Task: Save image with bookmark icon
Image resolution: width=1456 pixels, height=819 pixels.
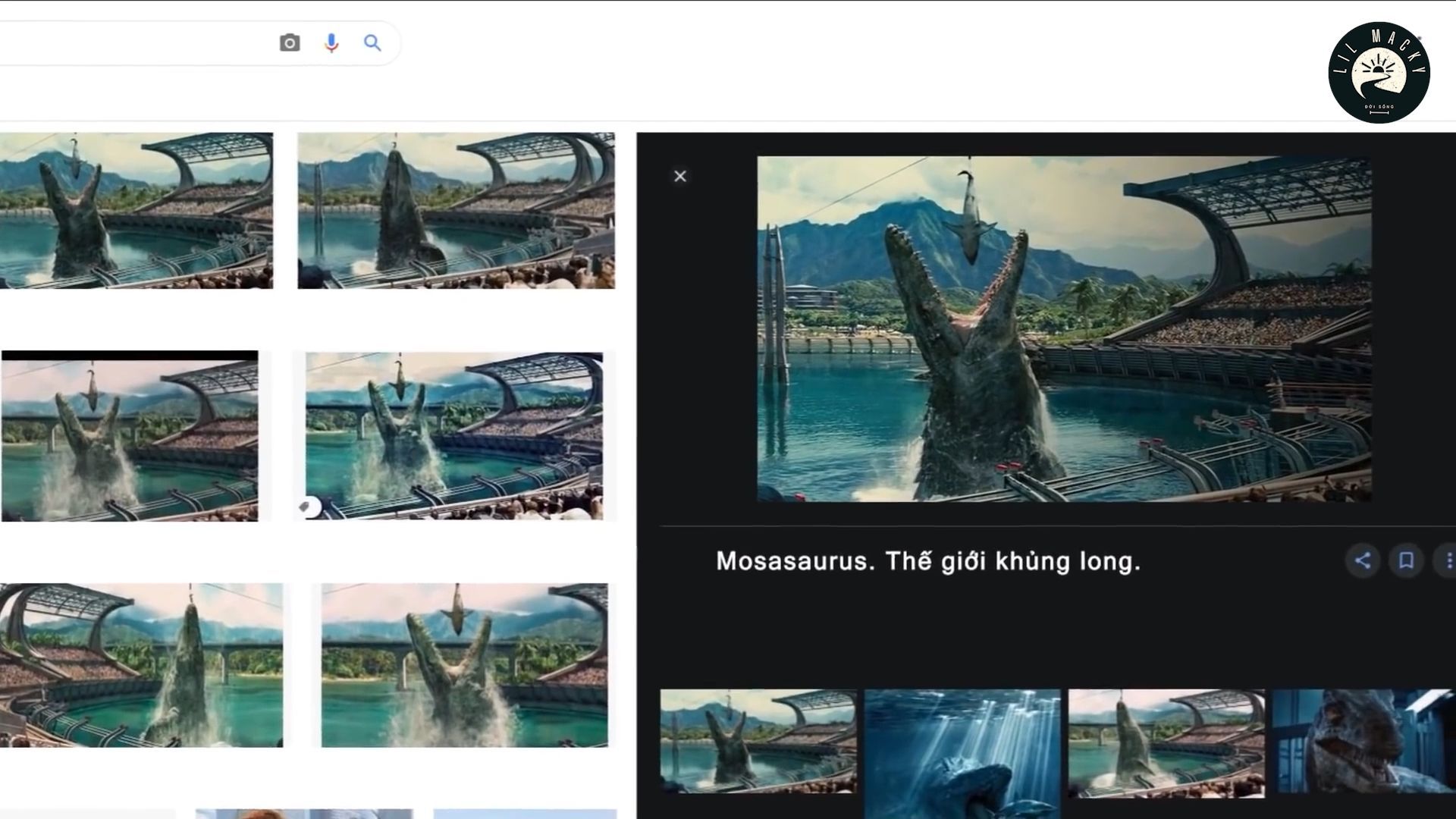Action: tap(1406, 560)
